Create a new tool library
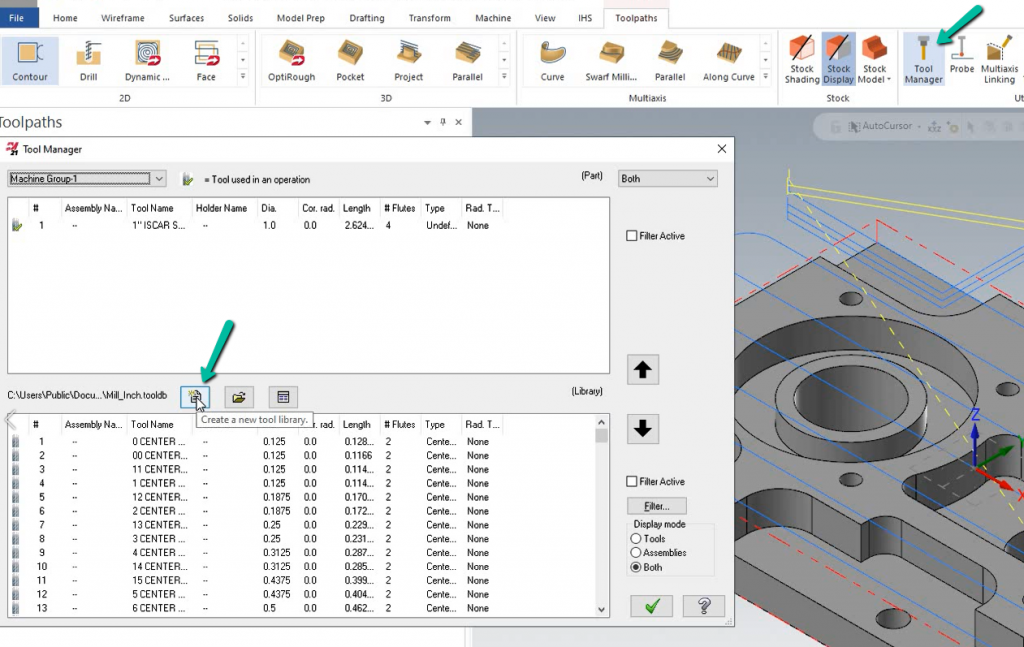The width and height of the screenshot is (1024, 647). [195, 397]
